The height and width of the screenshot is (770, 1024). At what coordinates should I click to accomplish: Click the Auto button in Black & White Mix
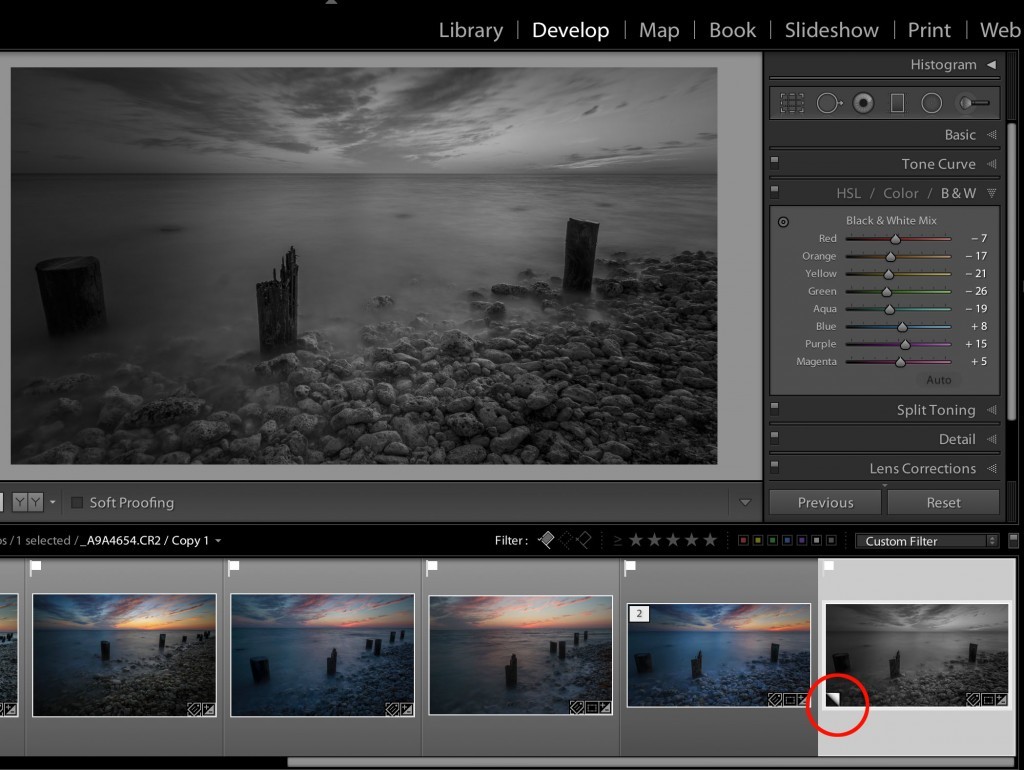[x=938, y=379]
